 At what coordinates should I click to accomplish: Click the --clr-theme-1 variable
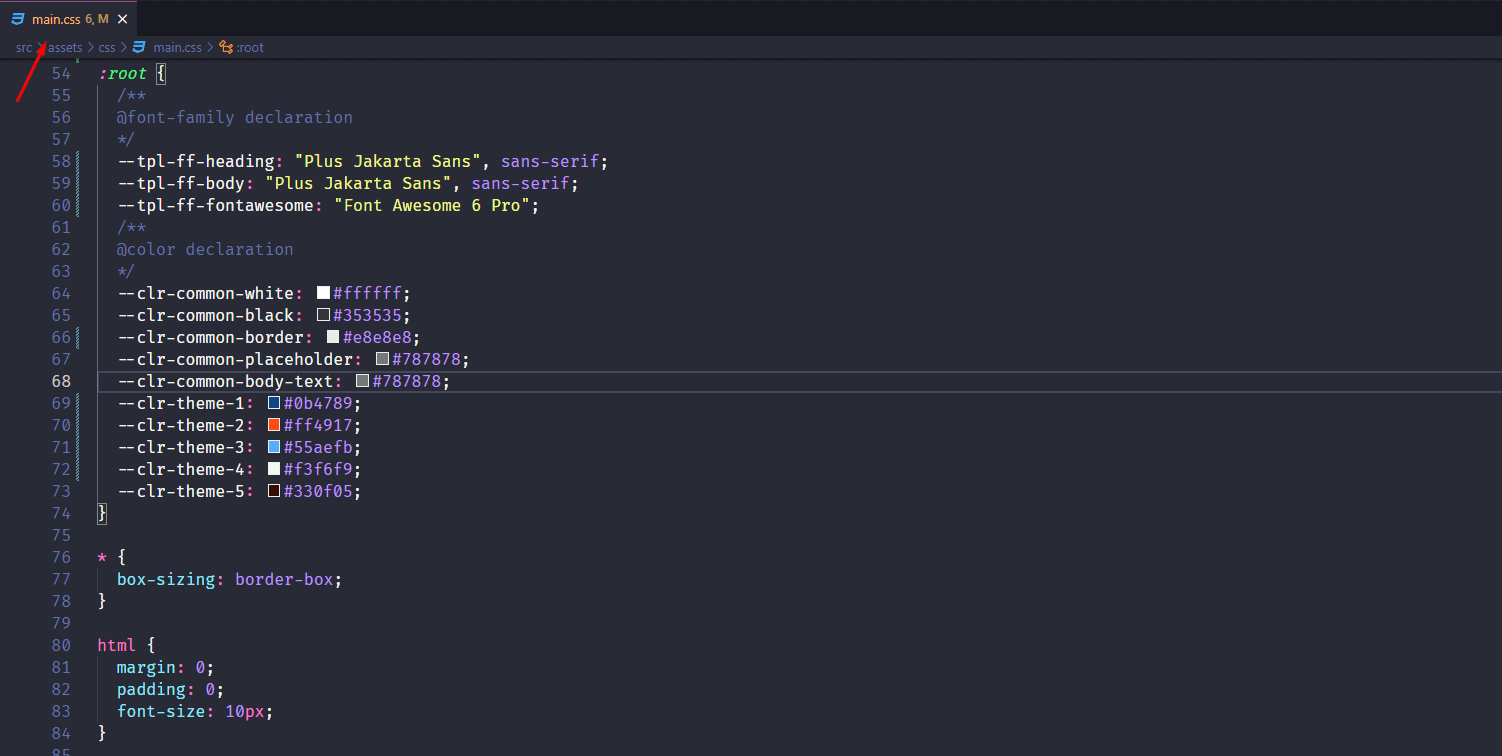tap(181, 403)
